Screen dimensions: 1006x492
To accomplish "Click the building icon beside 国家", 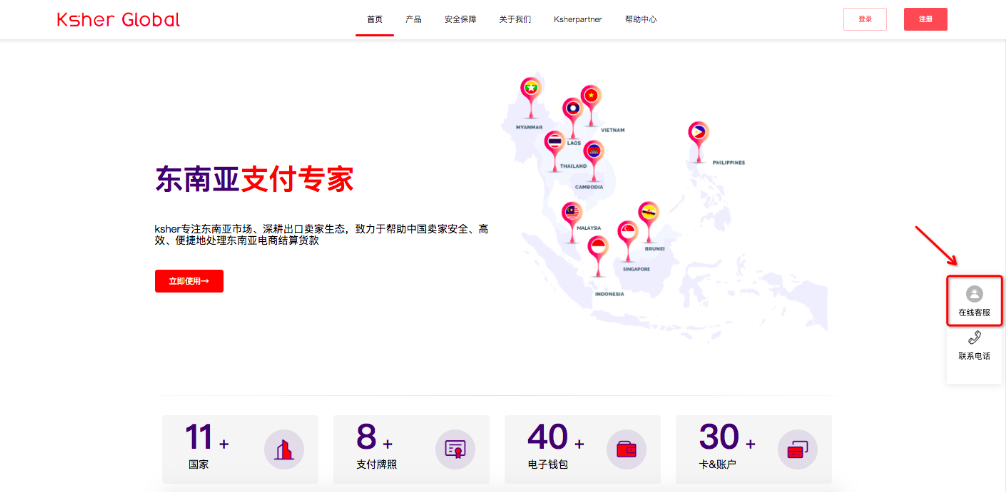I will coord(284,449).
